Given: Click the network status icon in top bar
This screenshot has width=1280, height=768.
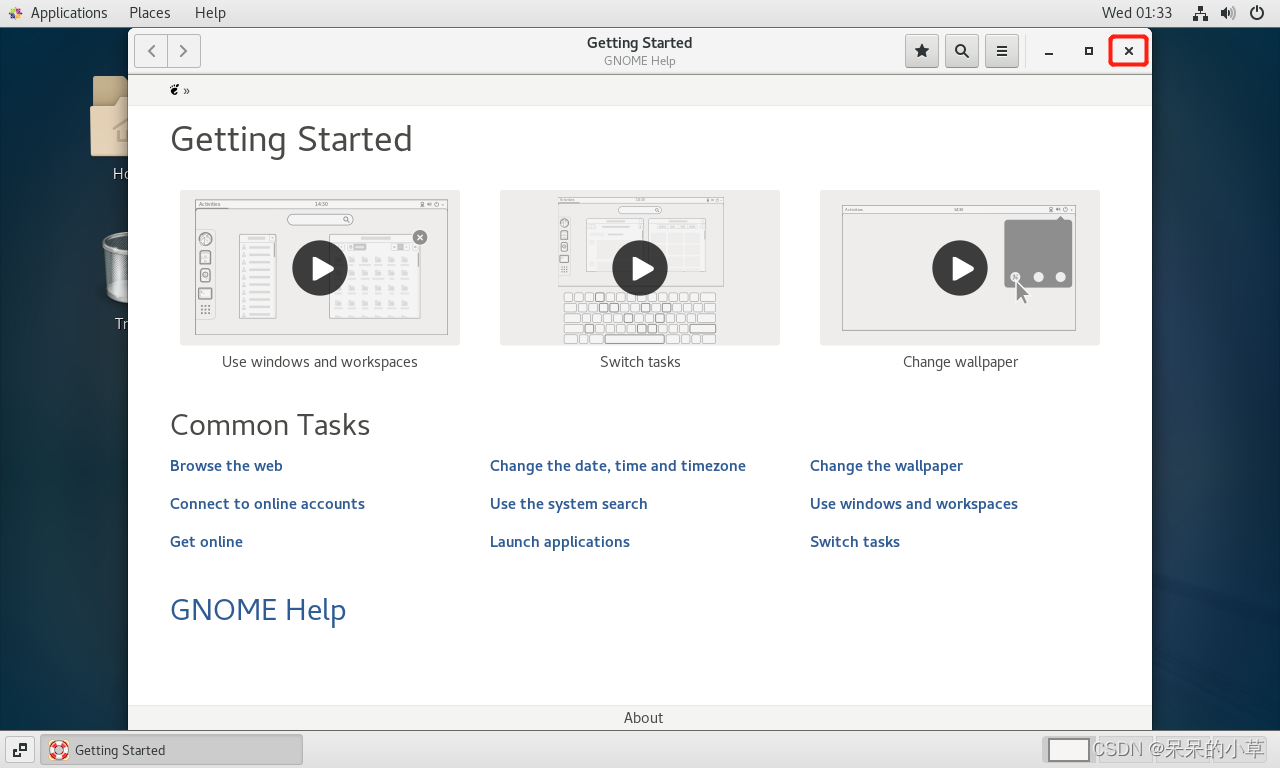Looking at the screenshot, I should 1199,13.
